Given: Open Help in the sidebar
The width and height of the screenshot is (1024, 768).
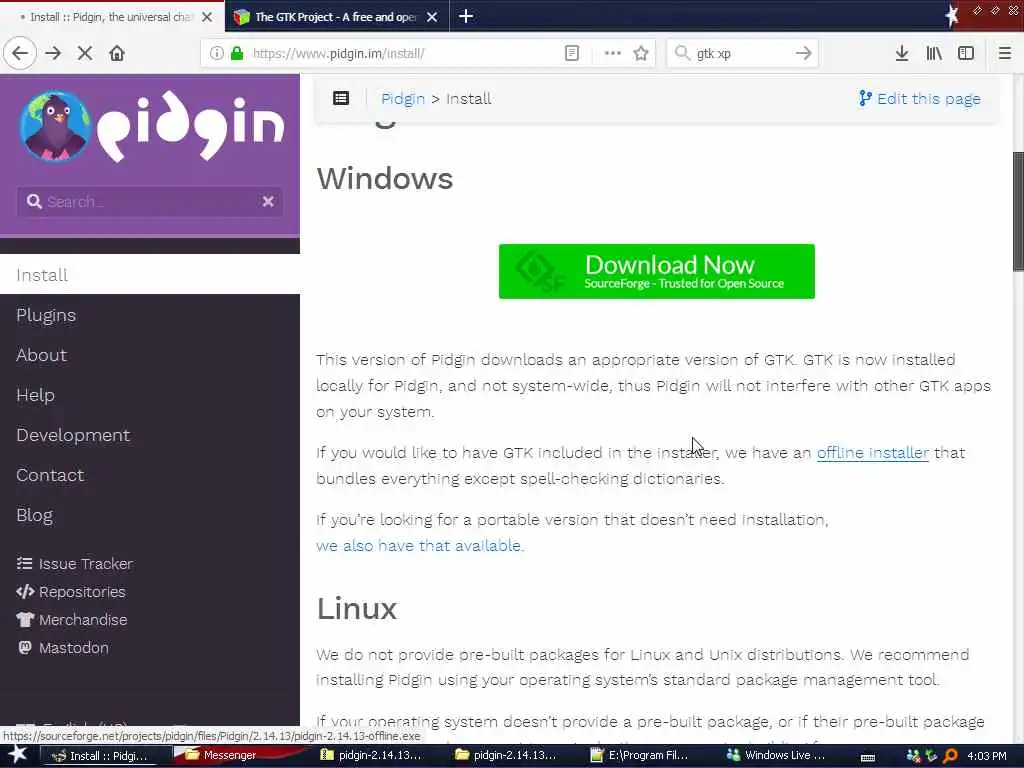Looking at the screenshot, I should point(35,395).
